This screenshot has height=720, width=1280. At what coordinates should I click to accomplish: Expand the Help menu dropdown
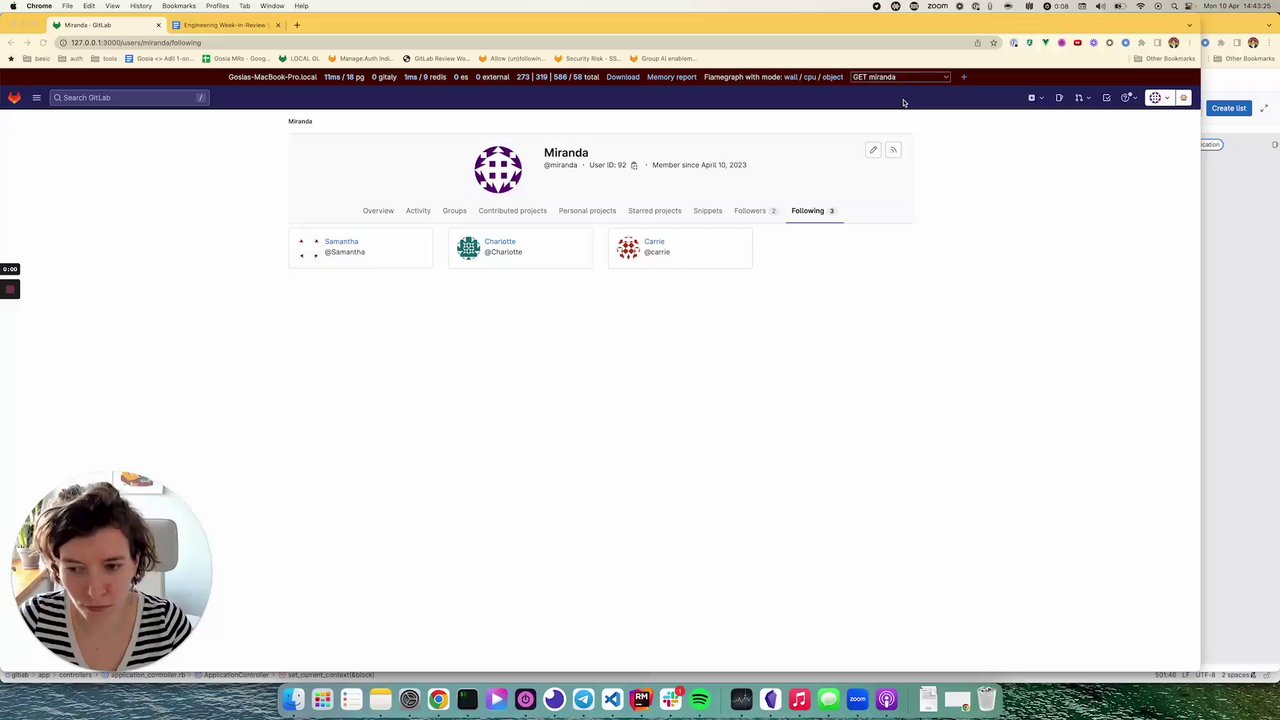click(1129, 98)
